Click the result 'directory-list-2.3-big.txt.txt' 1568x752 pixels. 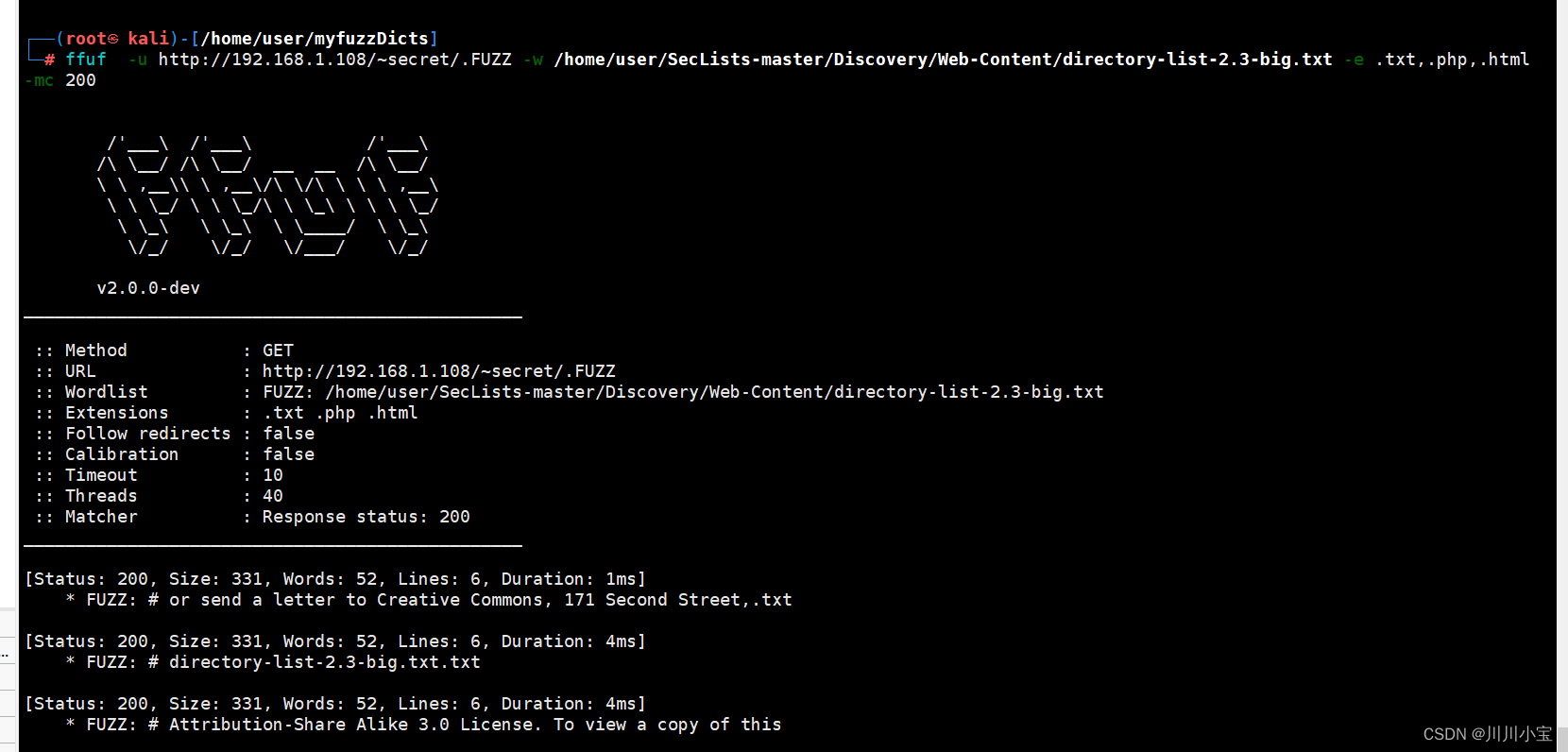click(x=325, y=662)
